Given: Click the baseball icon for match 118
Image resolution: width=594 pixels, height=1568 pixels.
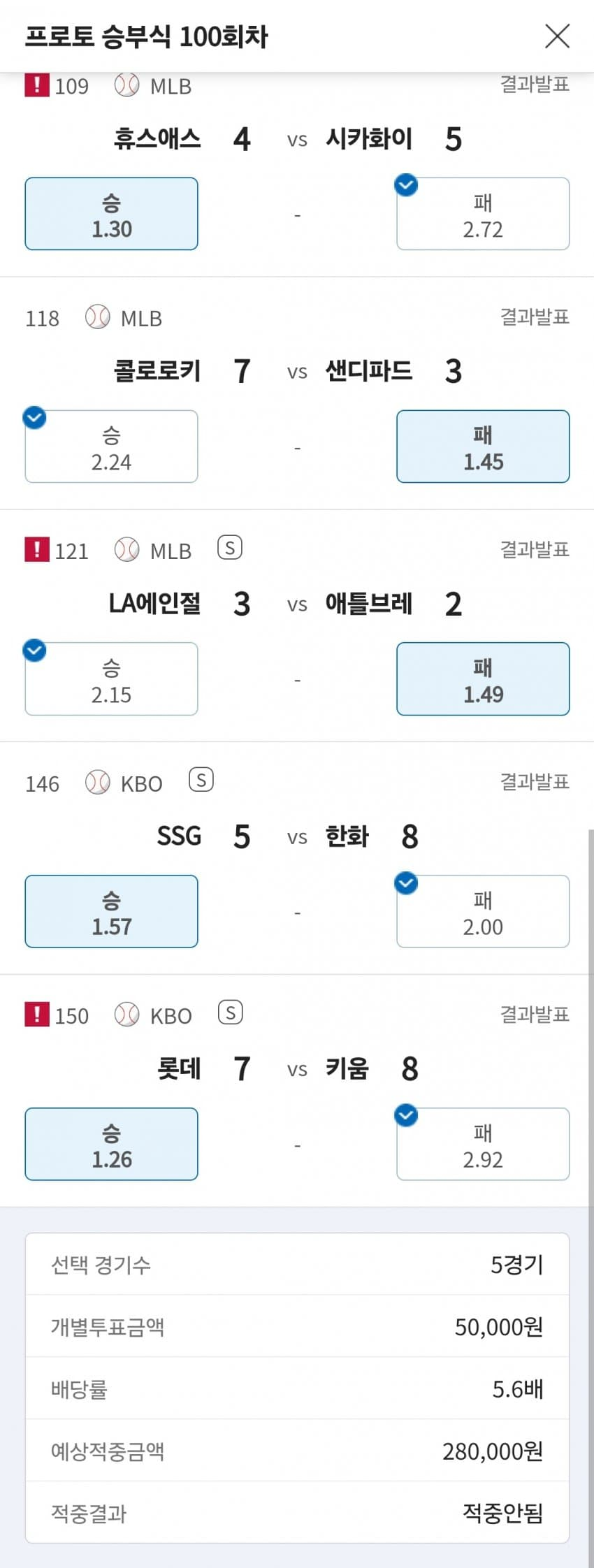Looking at the screenshot, I should pos(97,317).
